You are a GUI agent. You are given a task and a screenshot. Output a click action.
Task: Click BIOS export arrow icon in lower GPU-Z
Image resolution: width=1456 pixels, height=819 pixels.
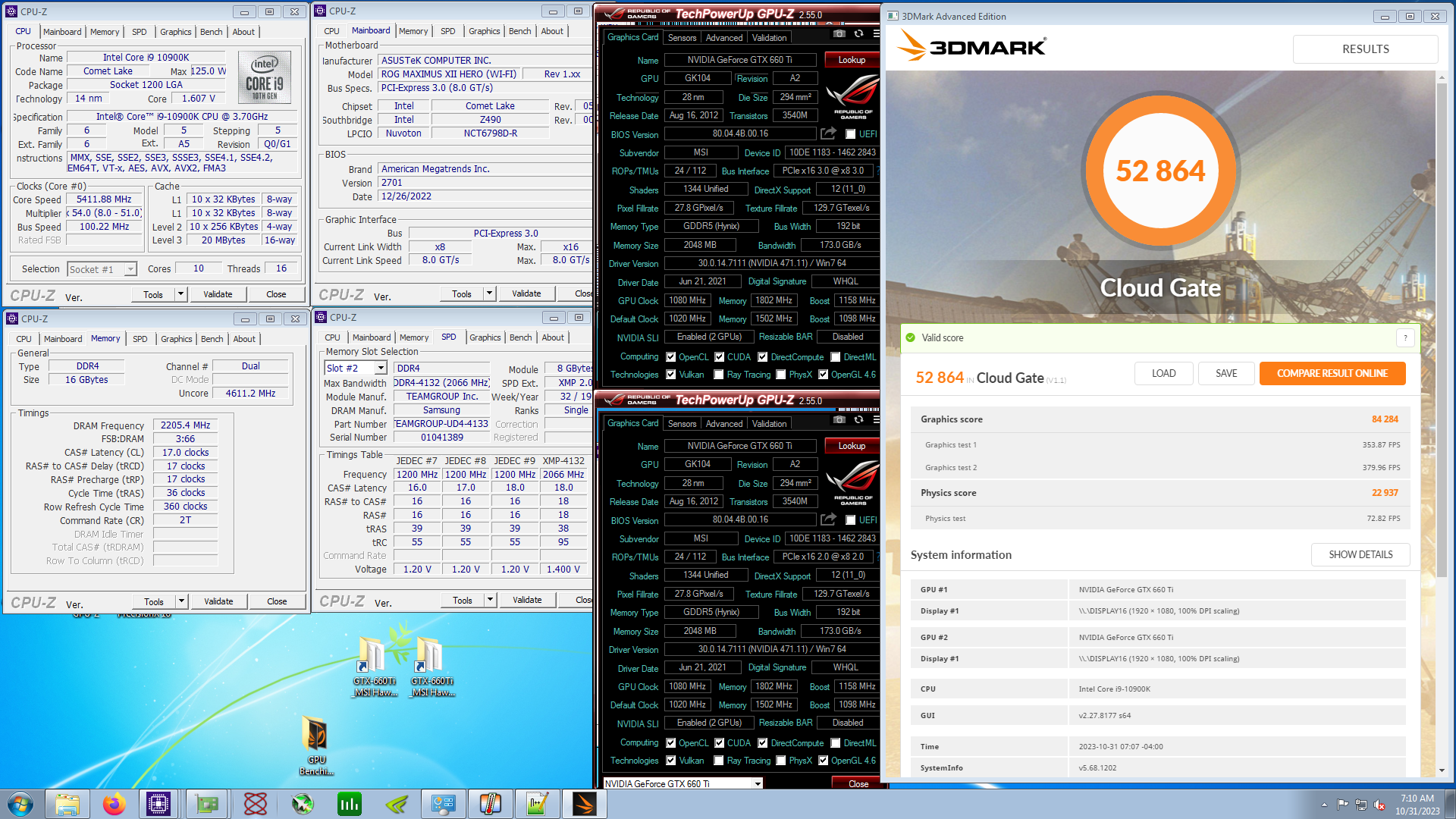pos(828,519)
